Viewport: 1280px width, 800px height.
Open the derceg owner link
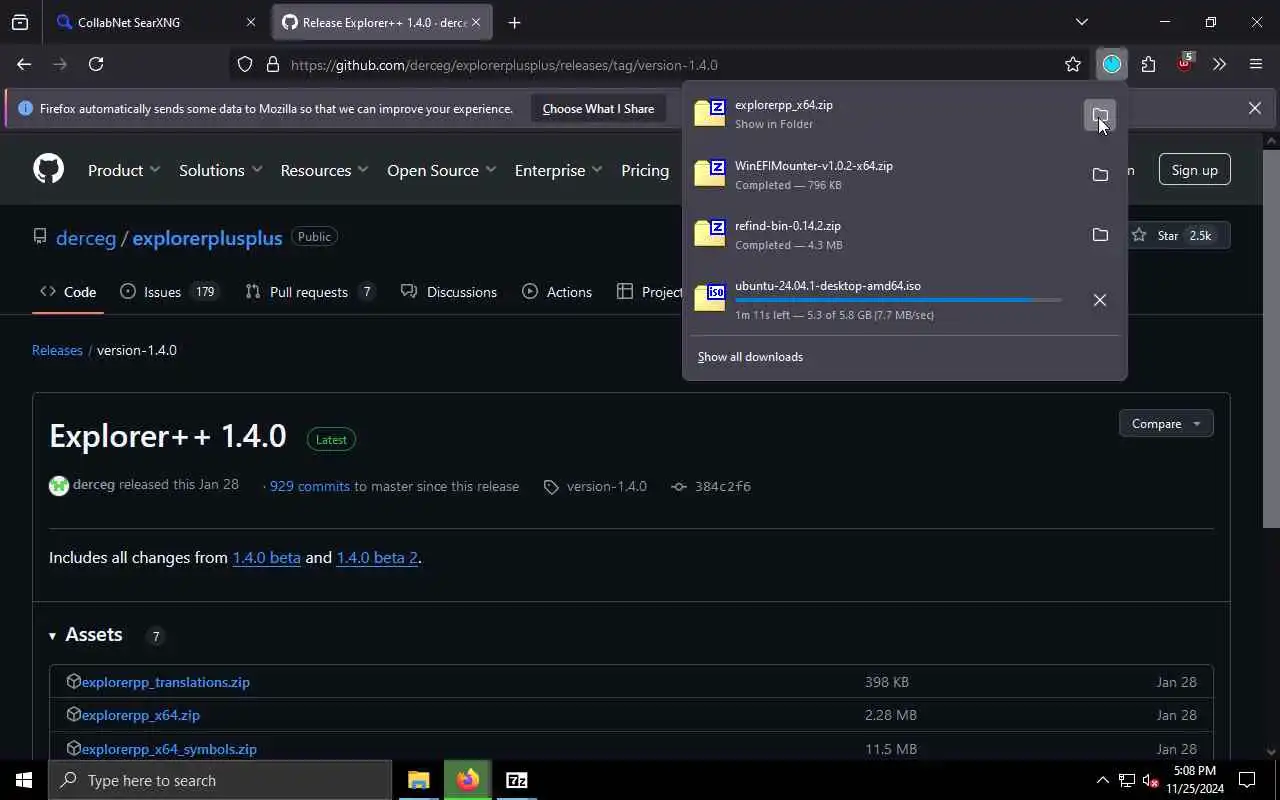pyautogui.click(x=86, y=238)
